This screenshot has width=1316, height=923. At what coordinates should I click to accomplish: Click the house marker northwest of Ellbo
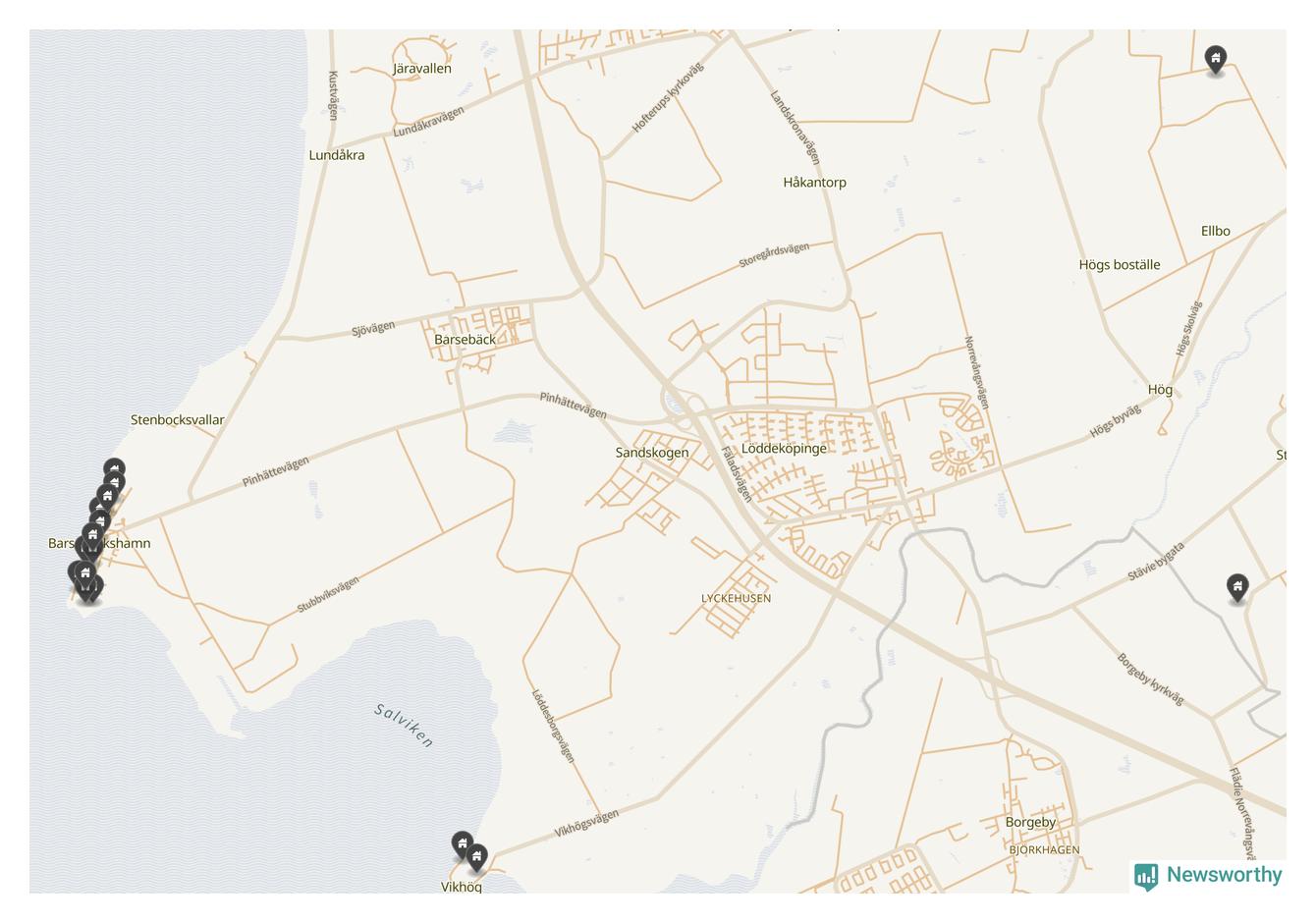[x=1216, y=59]
